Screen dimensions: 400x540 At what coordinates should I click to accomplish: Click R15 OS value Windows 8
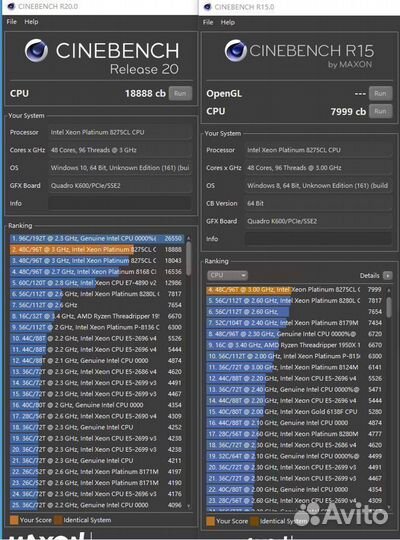coord(318,186)
